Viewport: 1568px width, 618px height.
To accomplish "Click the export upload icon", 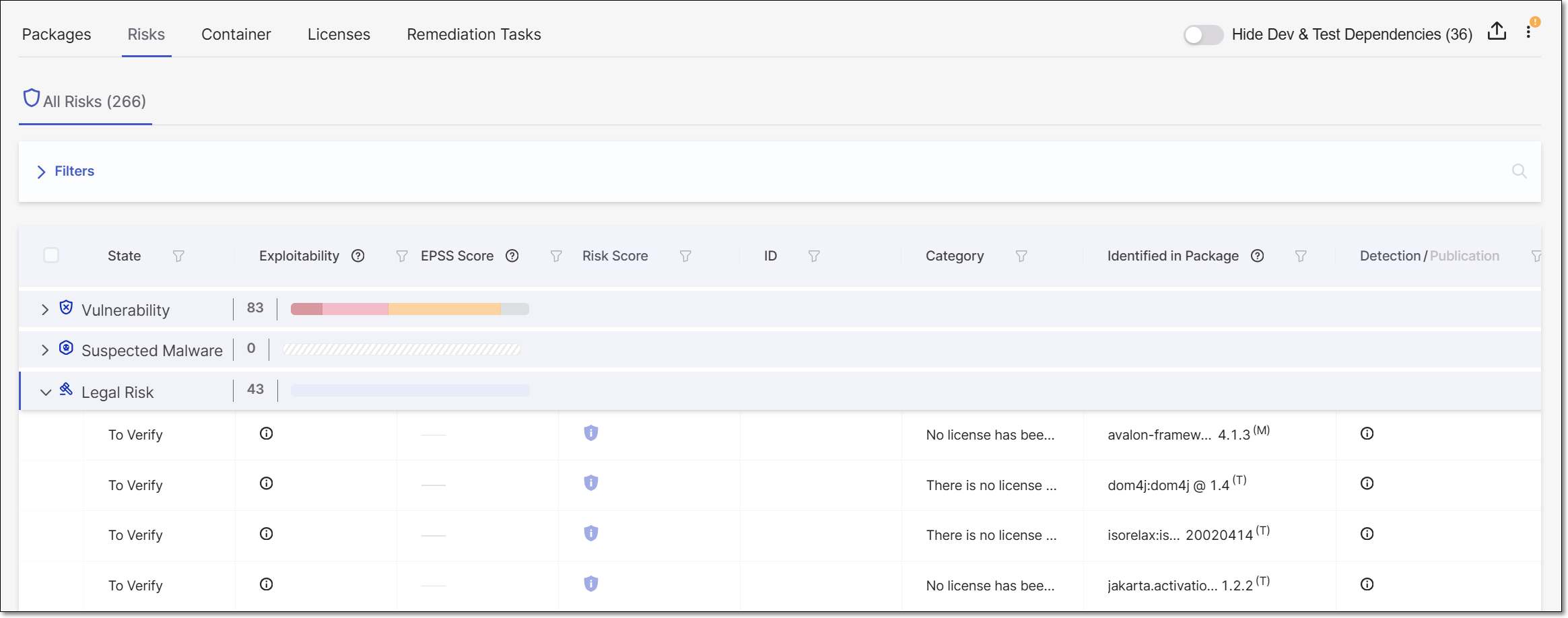I will point(1496,32).
